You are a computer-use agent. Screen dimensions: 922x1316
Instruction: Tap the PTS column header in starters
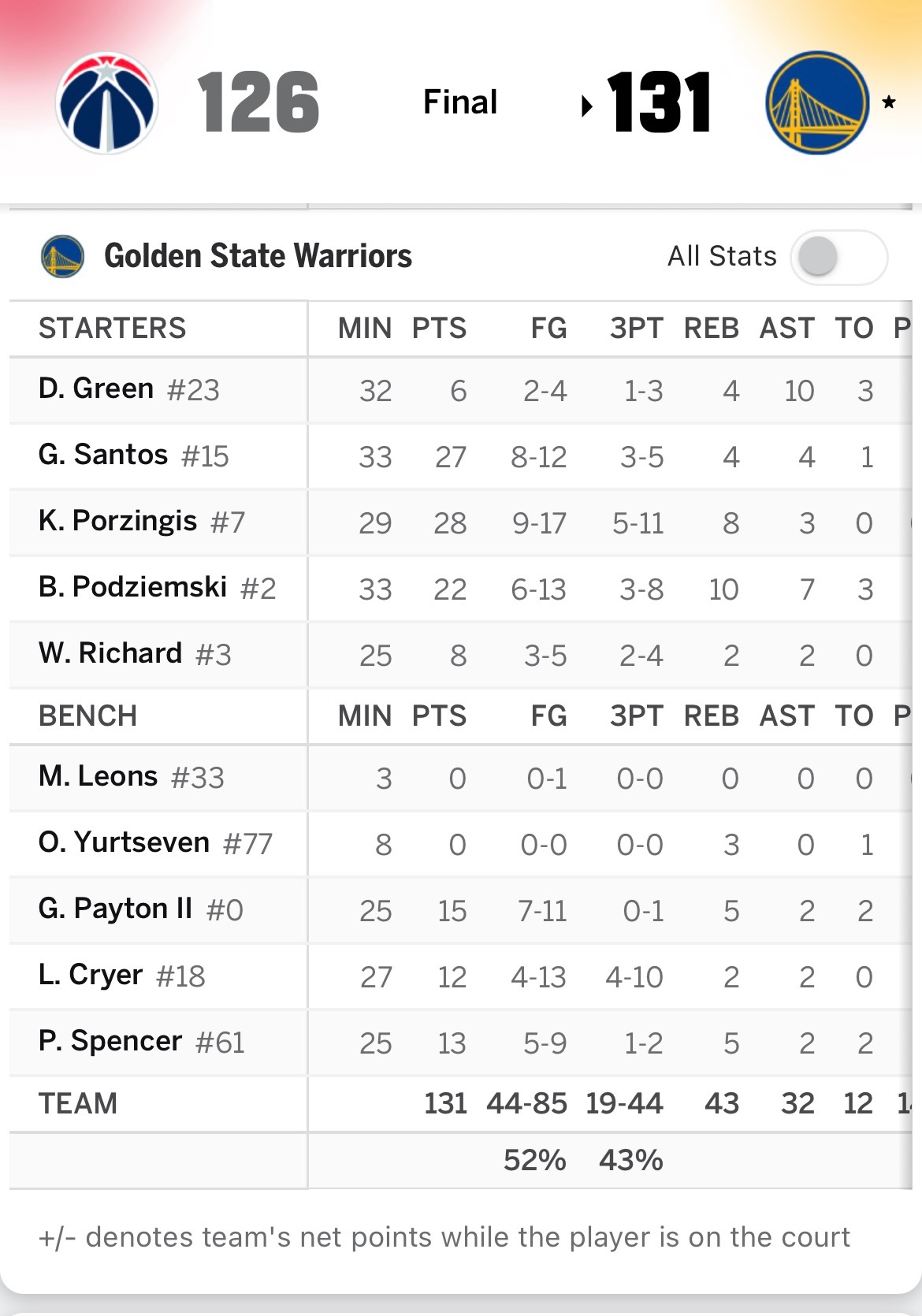click(439, 328)
